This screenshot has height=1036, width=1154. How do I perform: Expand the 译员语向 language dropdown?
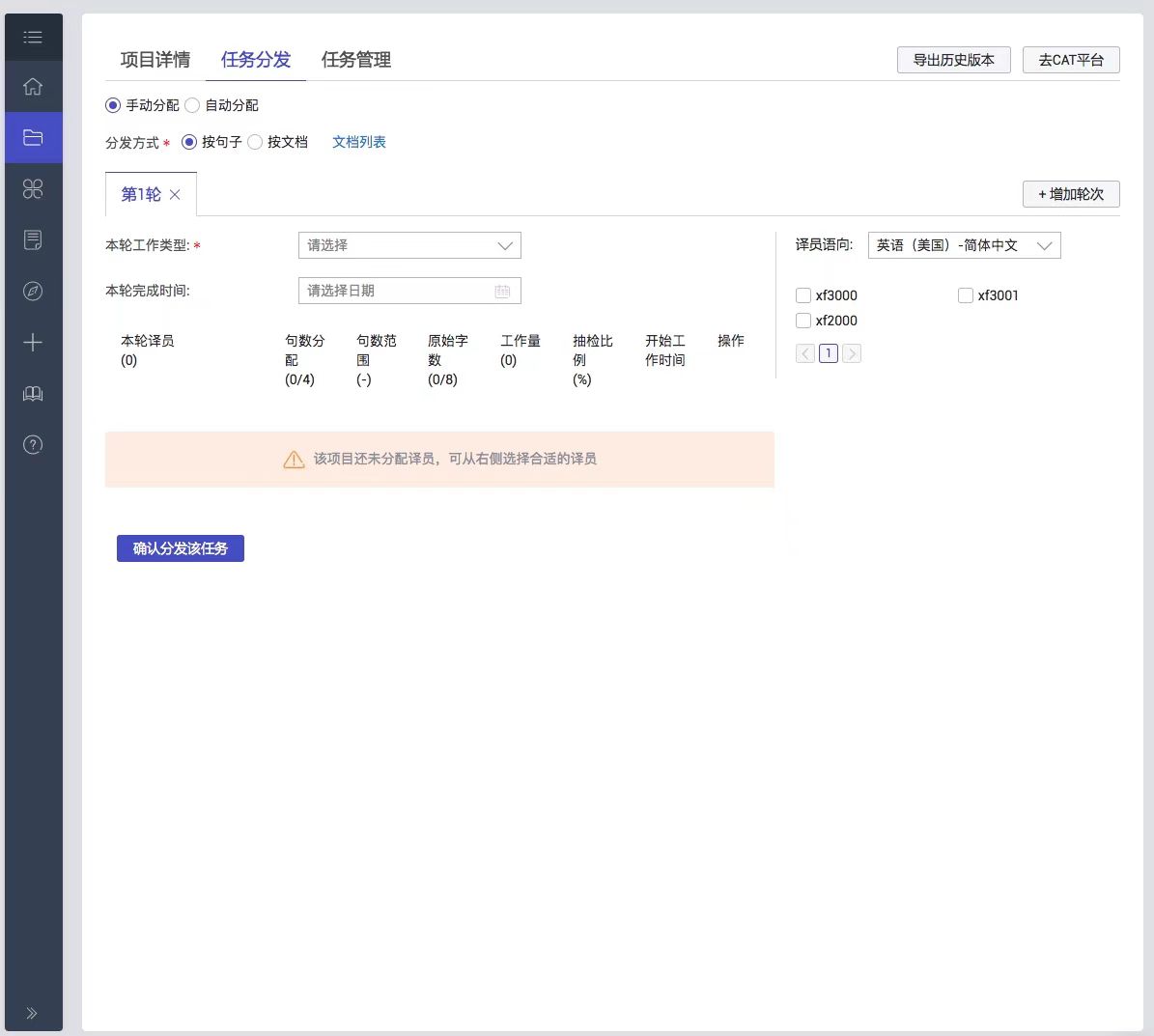964,245
